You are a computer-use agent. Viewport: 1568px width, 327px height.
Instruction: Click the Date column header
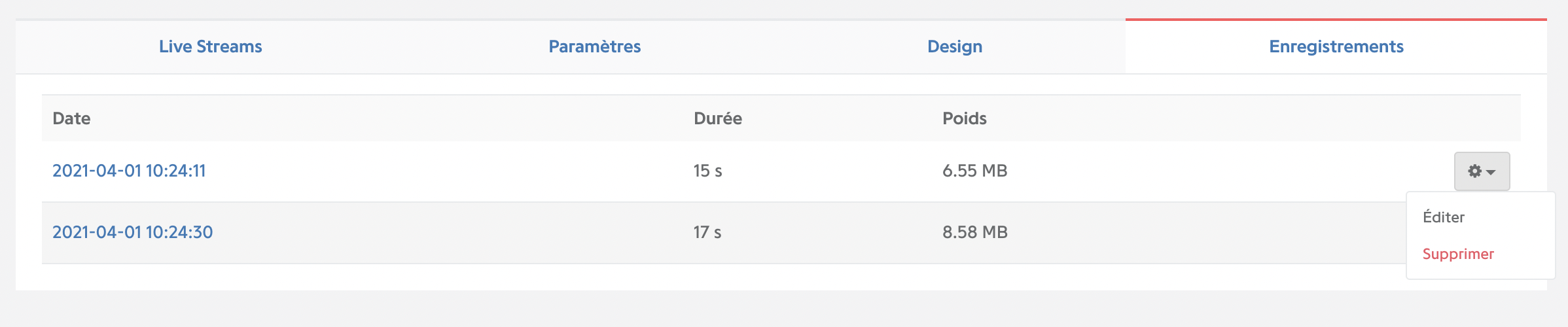tap(71, 118)
